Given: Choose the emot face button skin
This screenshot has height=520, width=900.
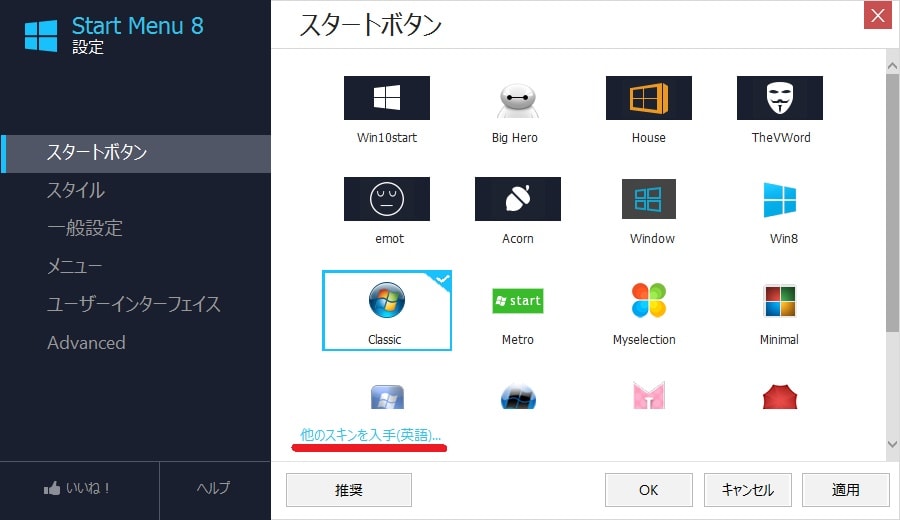Looking at the screenshot, I should (387, 199).
